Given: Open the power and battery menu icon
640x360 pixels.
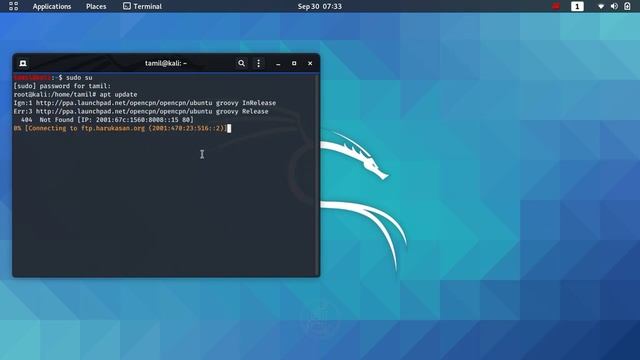Looking at the screenshot, I should (627, 7).
